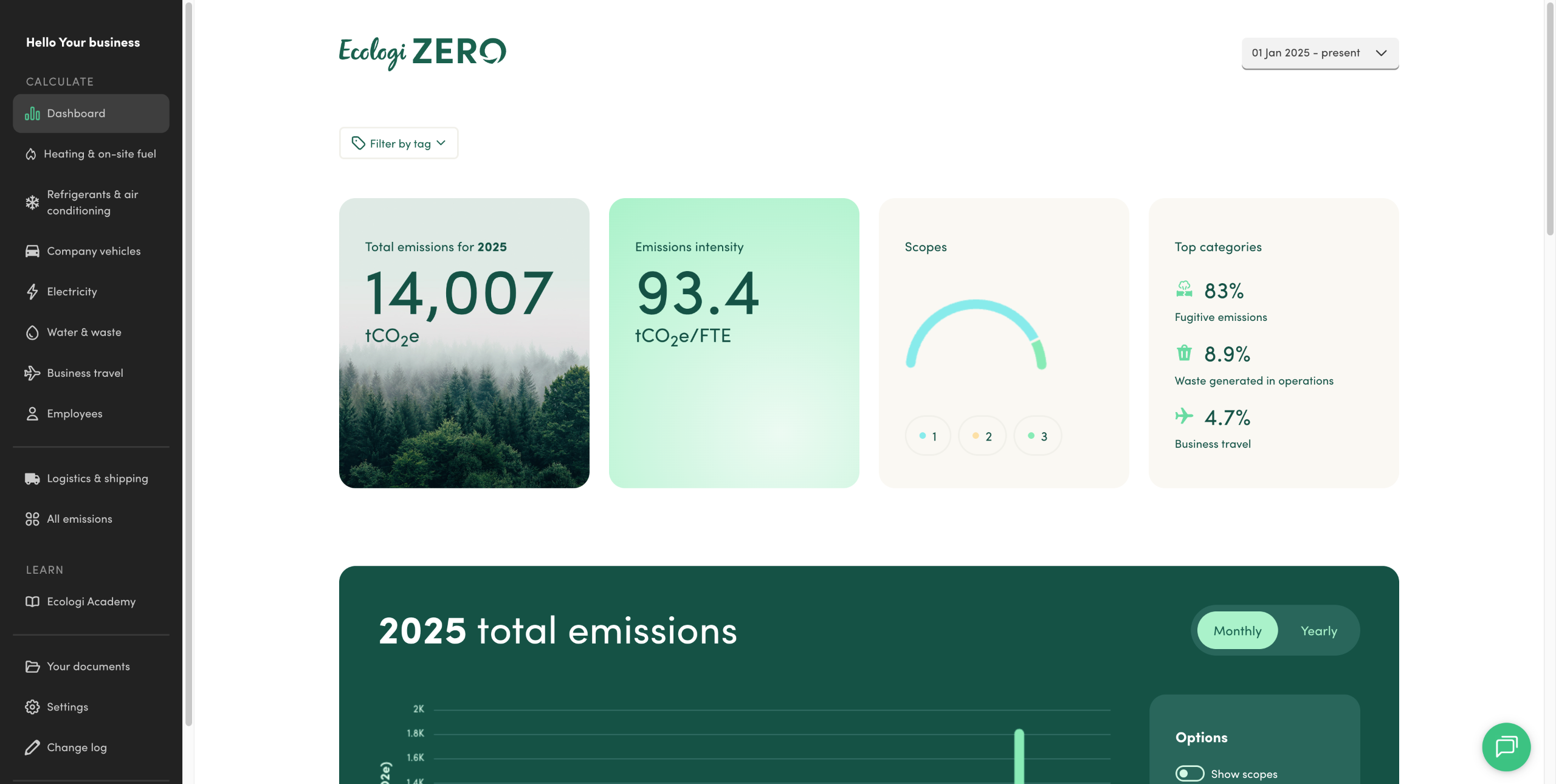The image size is (1556, 784).
Task: Switch chart to Yearly view
Action: coord(1318,631)
